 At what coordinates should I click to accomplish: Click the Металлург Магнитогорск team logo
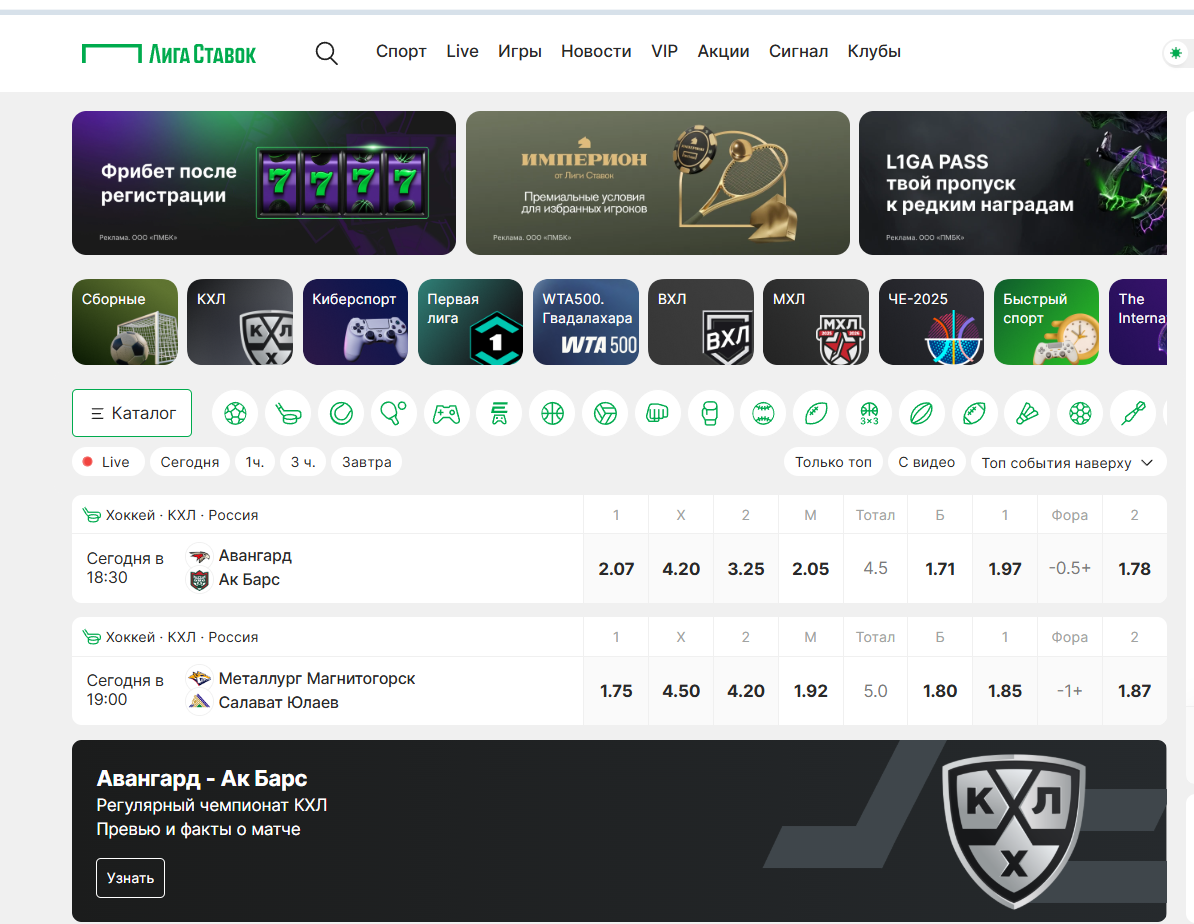coord(200,678)
